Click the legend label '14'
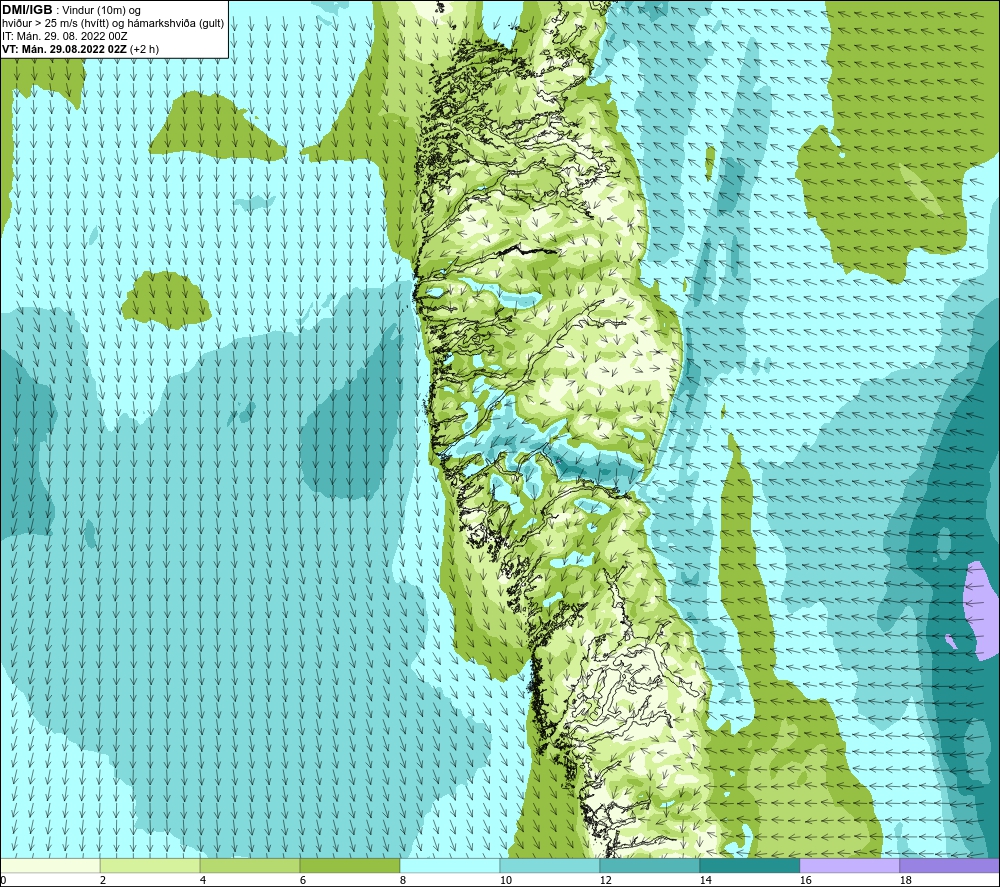Image resolution: width=1000 pixels, height=887 pixels. (705, 880)
